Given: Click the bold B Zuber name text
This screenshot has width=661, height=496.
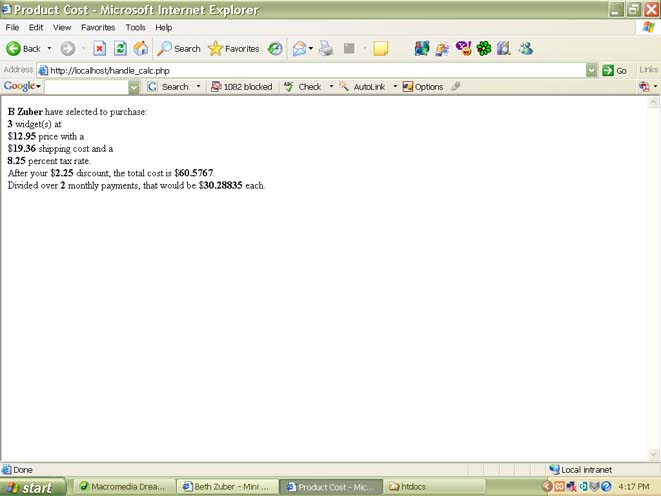Looking at the screenshot, I should coord(25,112).
